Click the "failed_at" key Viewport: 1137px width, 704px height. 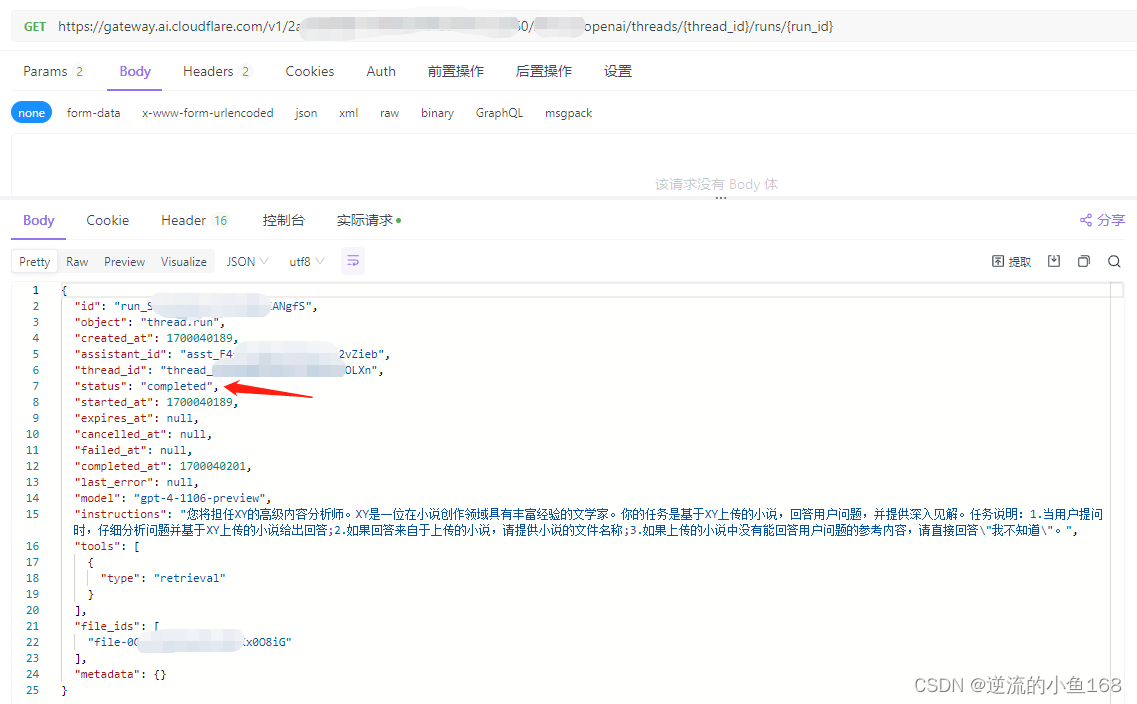[110, 450]
